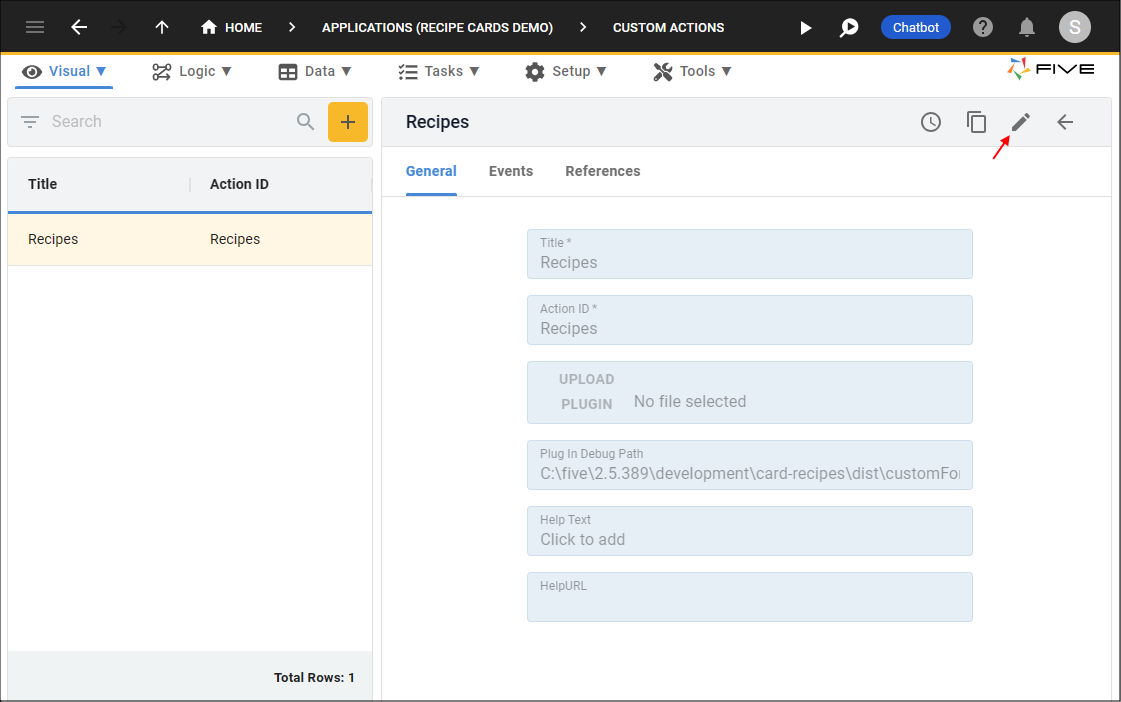Run the application with play icon
Image resolution: width=1121 pixels, height=702 pixels.
point(806,28)
